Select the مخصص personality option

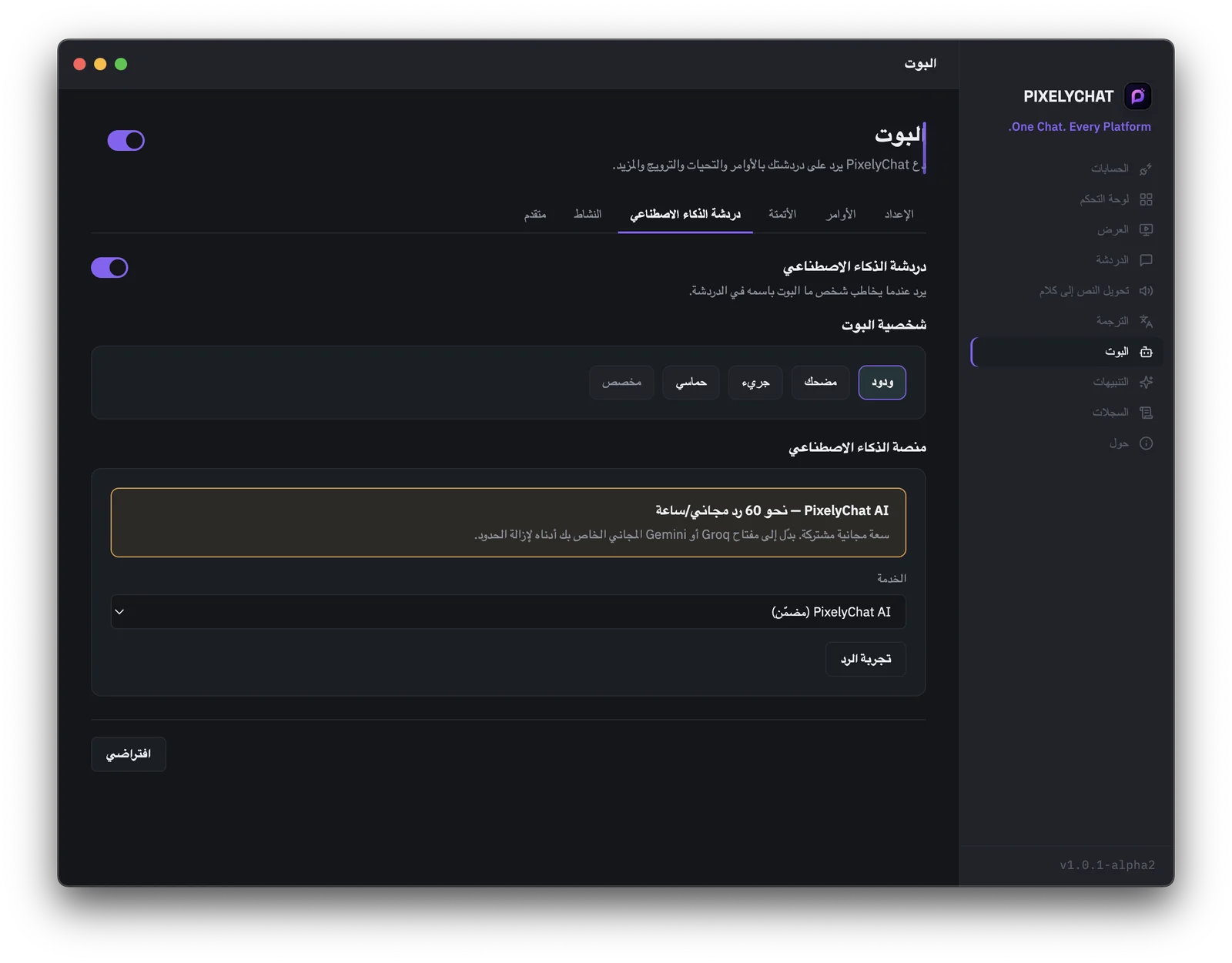click(621, 383)
